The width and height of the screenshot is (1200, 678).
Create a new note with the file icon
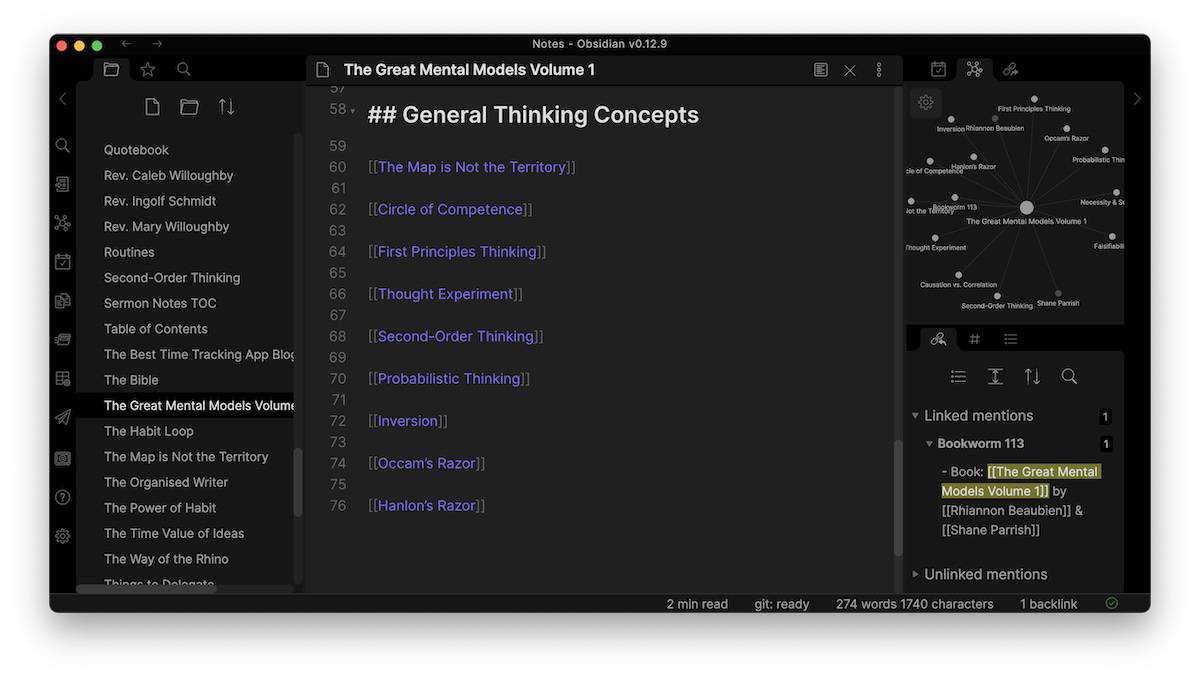[152, 107]
